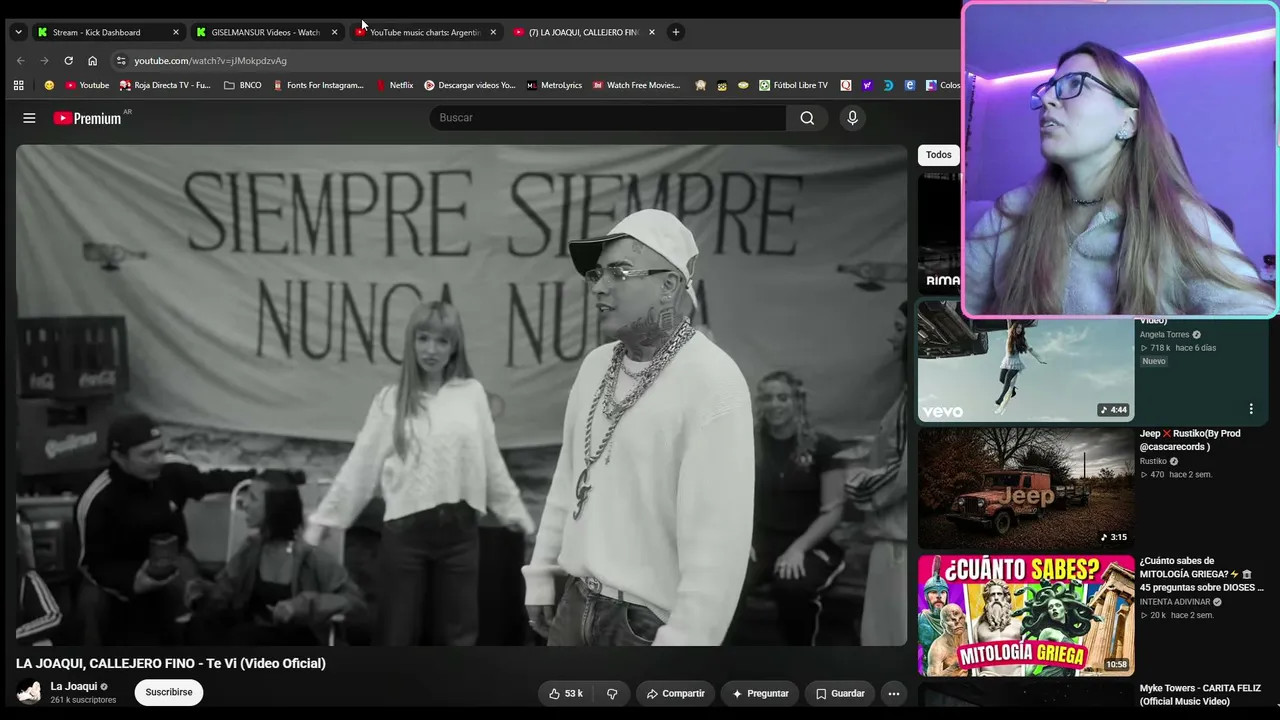Screen dimensions: 1280x720
Task: Open the Descargar videos Yo... bookmark
Action: tap(469, 85)
